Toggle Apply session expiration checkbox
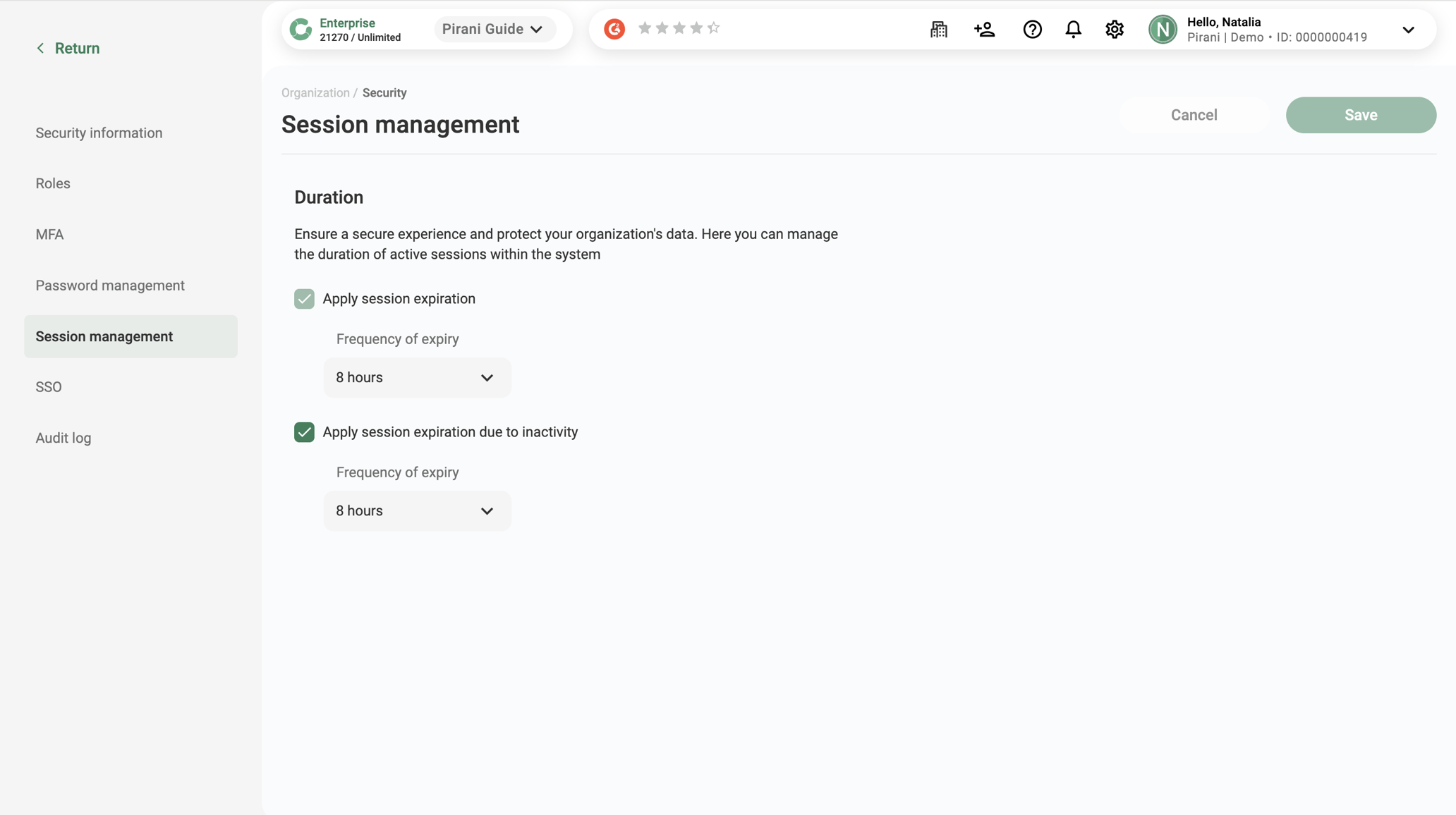This screenshot has width=1456, height=815. pos(304,299)
